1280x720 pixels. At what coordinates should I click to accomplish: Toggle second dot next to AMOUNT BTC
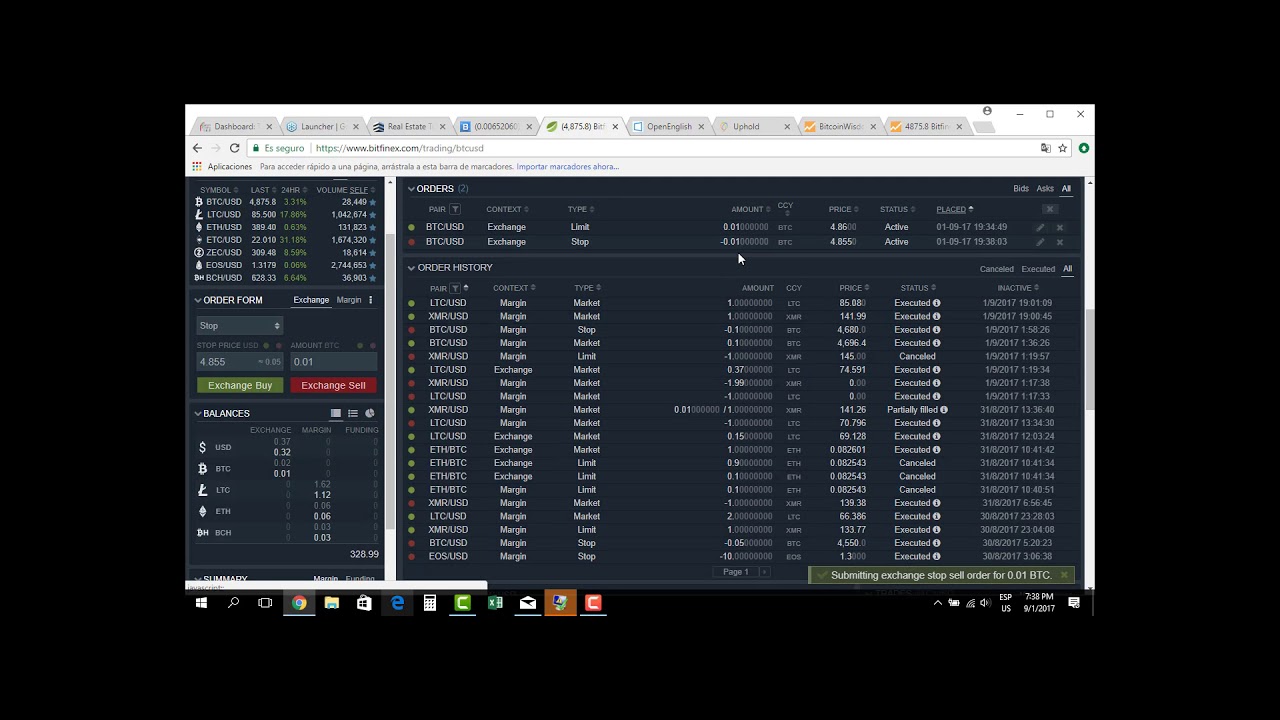click(373, 346)
